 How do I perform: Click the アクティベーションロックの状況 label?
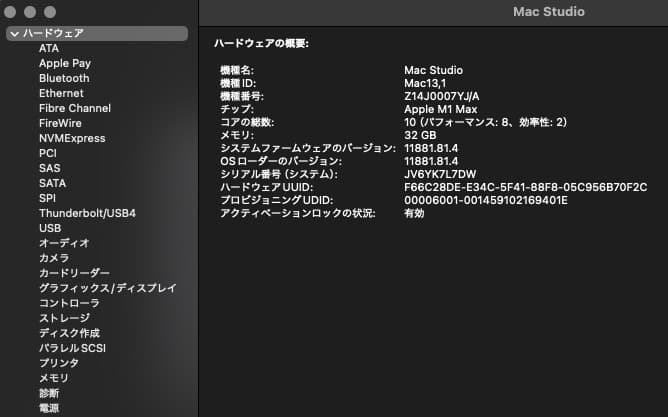click(x=298, y=213)
